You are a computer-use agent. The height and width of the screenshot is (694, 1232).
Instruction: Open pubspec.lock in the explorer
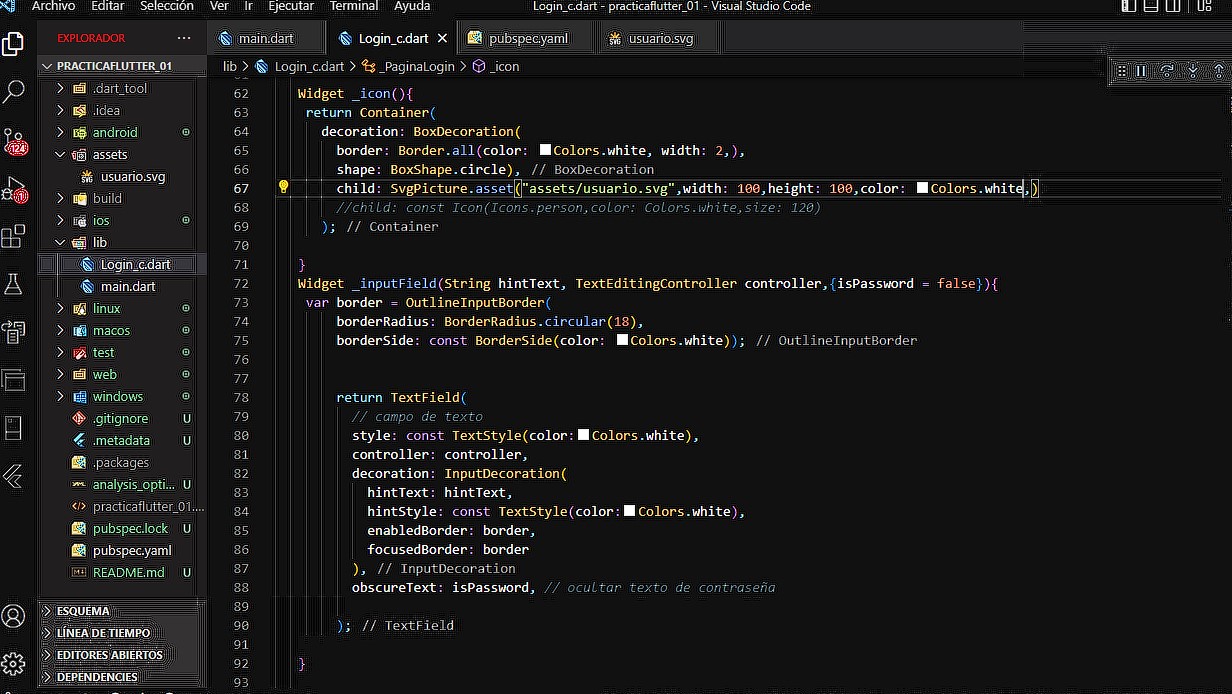point(121,528)
